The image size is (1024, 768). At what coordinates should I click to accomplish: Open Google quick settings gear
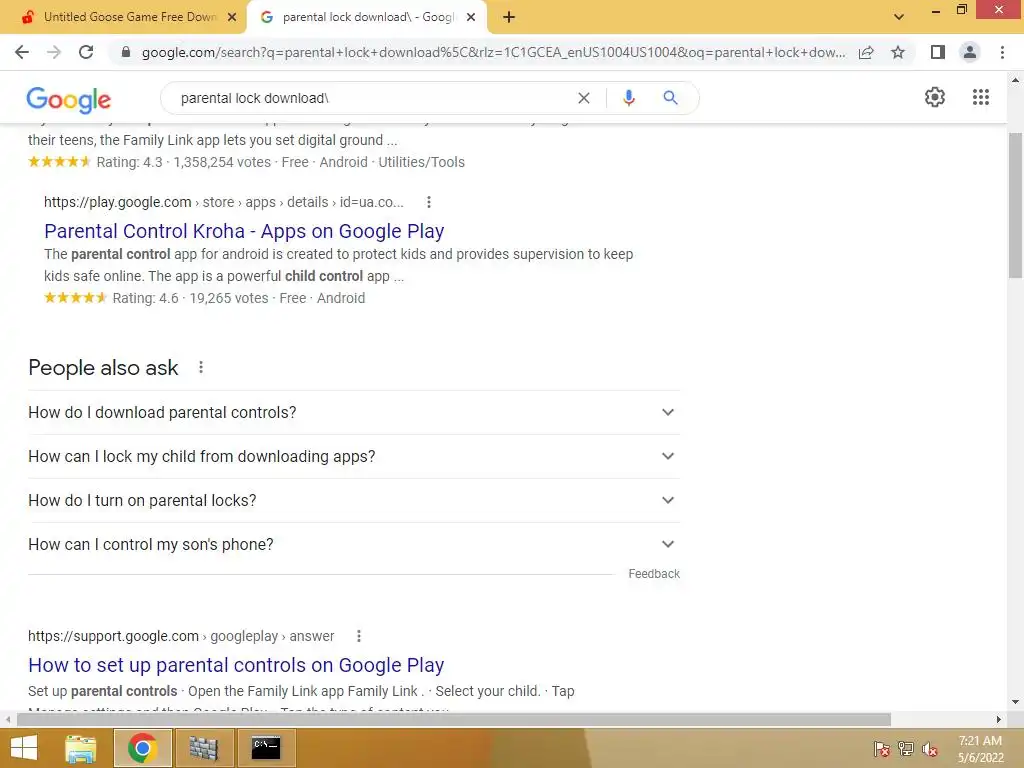click(935, 97)
